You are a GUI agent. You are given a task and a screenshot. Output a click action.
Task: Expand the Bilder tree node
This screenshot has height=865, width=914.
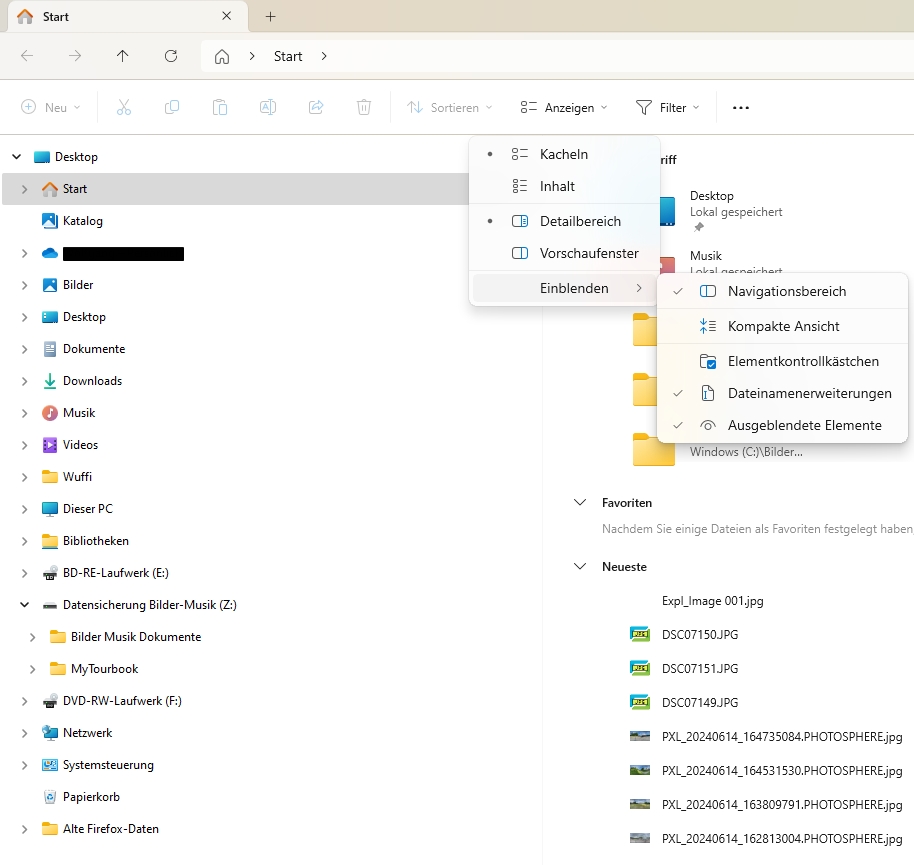click(x=24, y=285)
